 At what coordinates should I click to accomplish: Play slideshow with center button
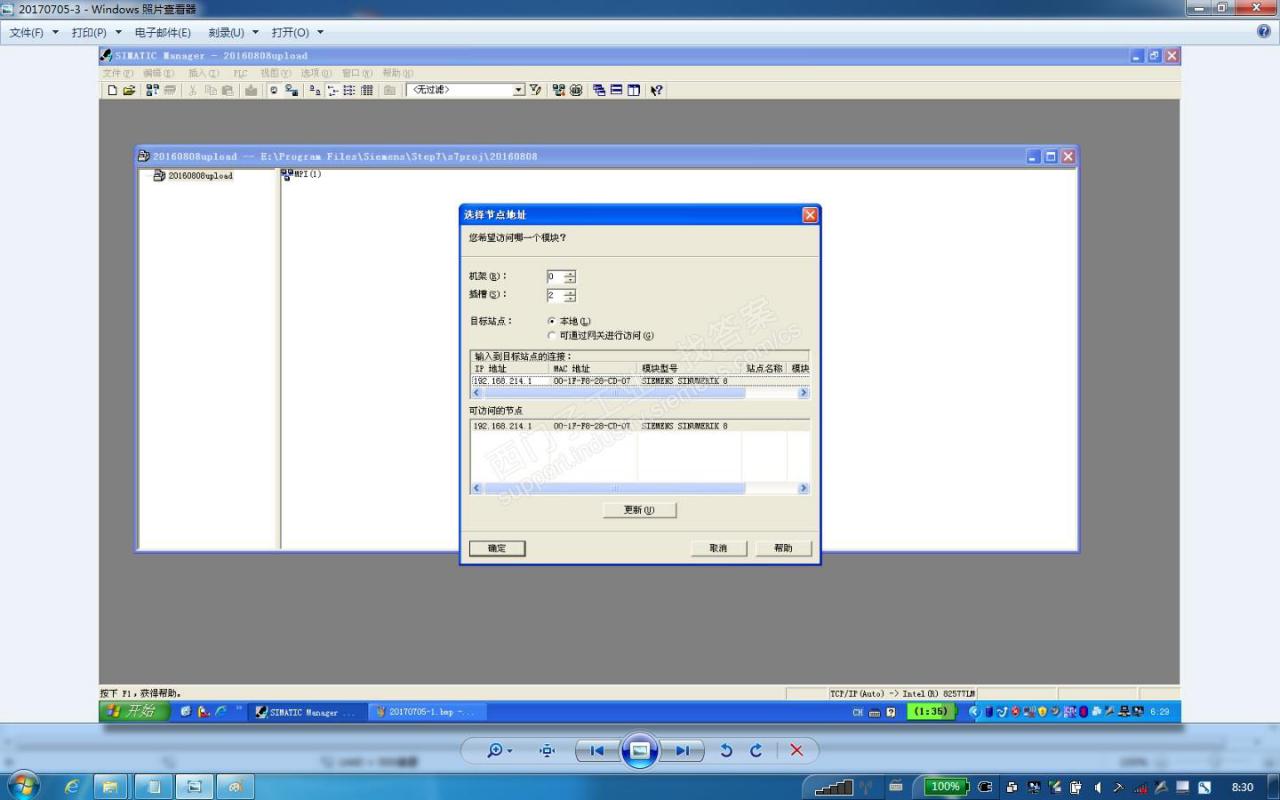click(x=640, y=750)
